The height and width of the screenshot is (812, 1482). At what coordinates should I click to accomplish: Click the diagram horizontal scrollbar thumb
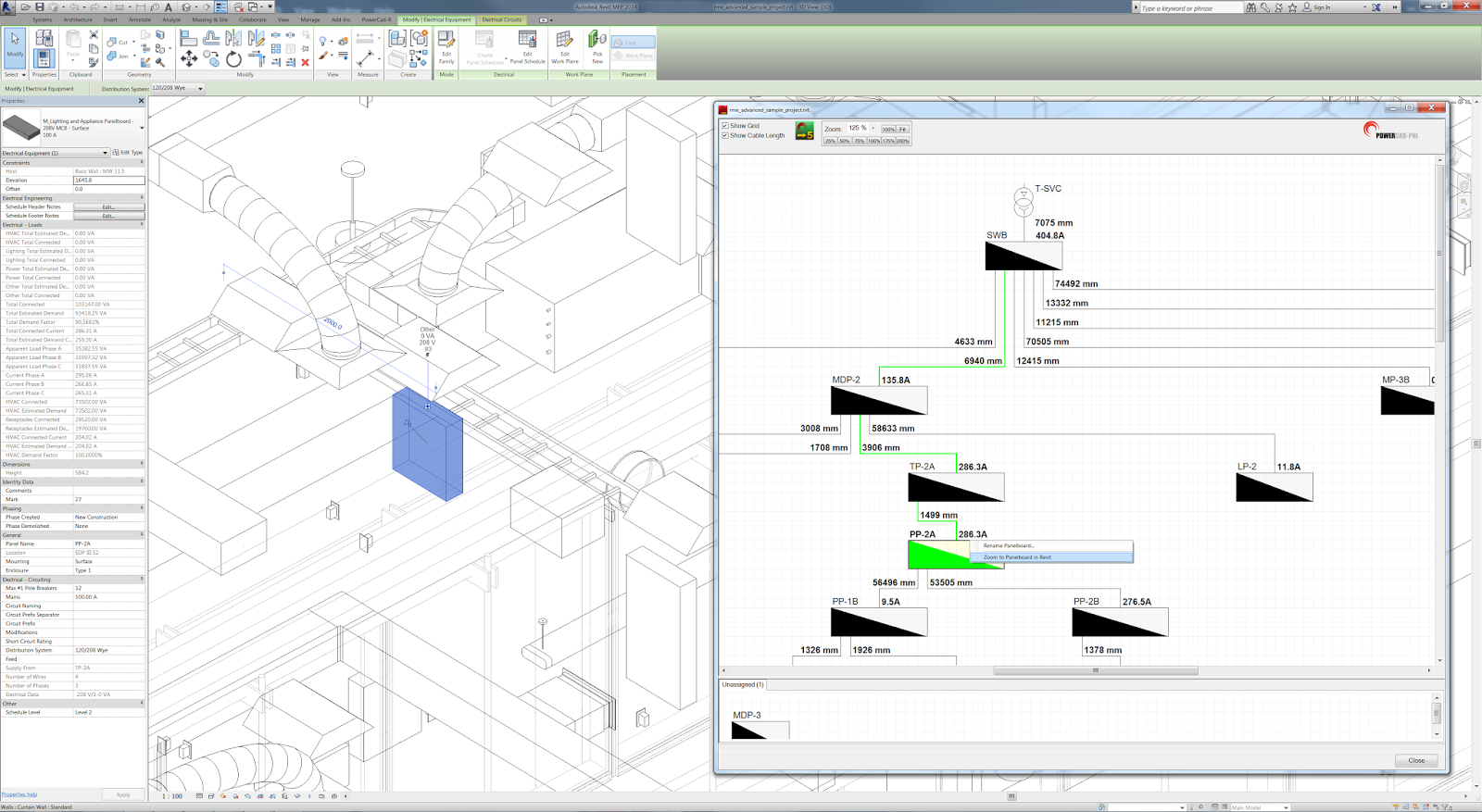1095,670
